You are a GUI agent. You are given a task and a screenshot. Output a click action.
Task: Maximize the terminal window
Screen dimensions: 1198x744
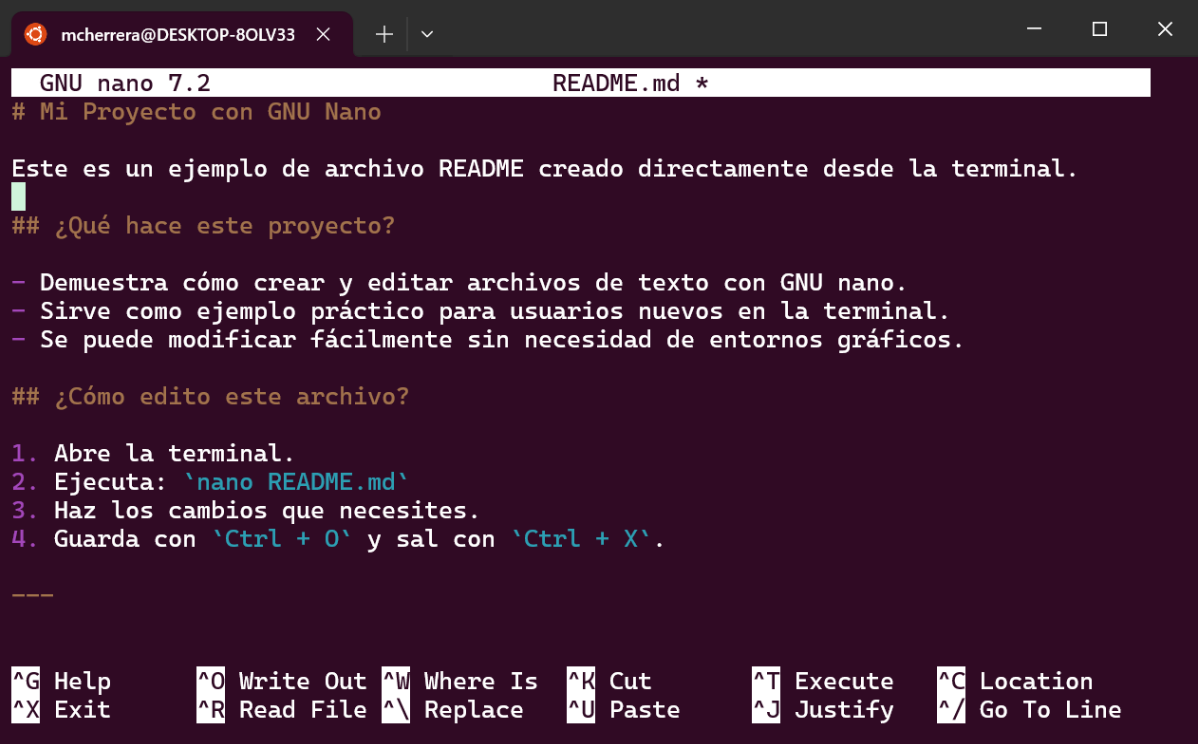click(1099, 30)
